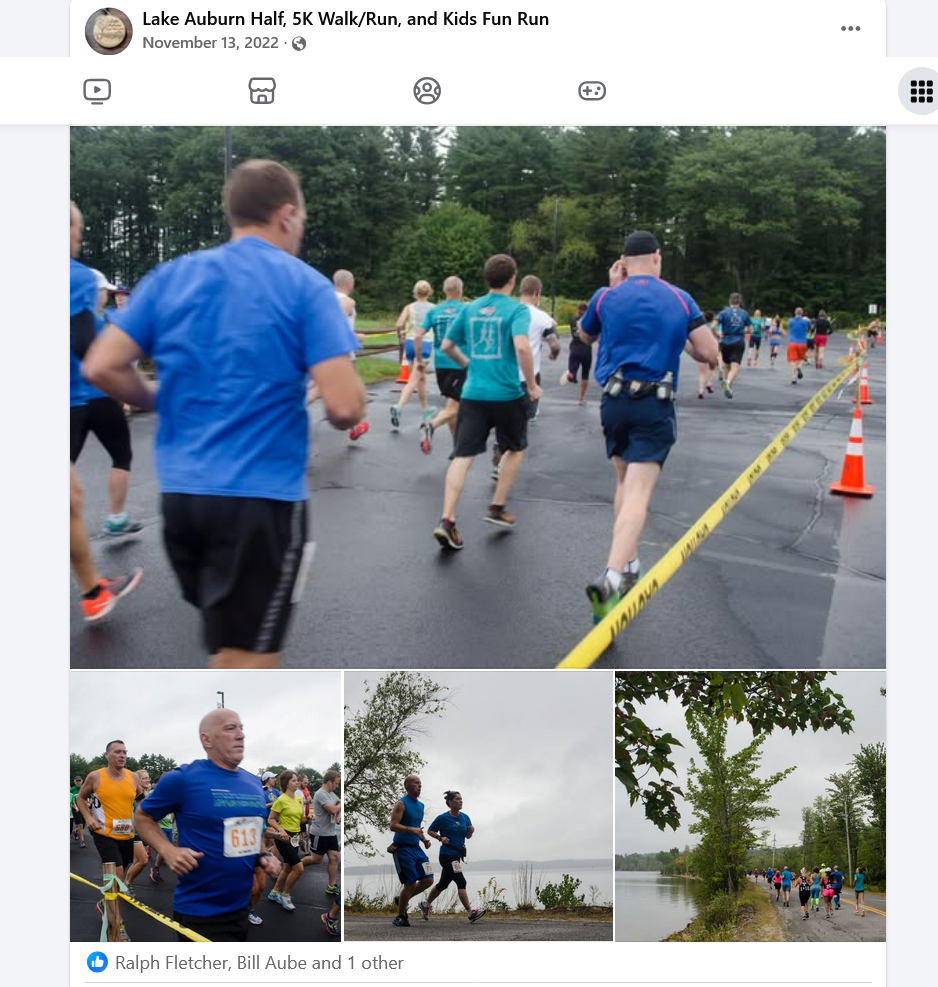Click the Lake Auburn Half page avatar
The image size is (938, 987).
click(109, 31)
